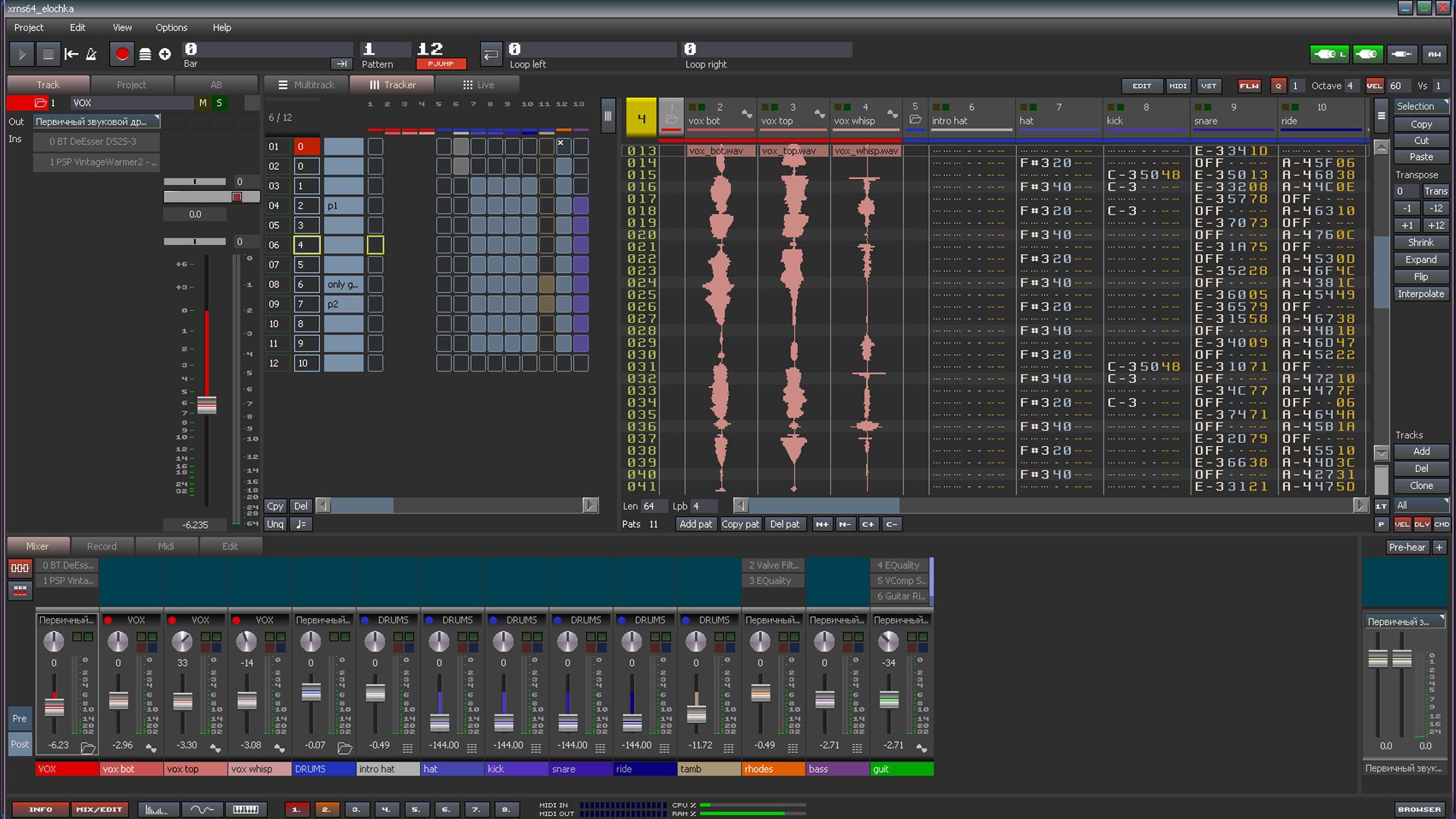This screenshot has width=1456, height=819.
Task: Select the Pre routing button in mixer
Action: pyautogui.click(x=20, y=718)
